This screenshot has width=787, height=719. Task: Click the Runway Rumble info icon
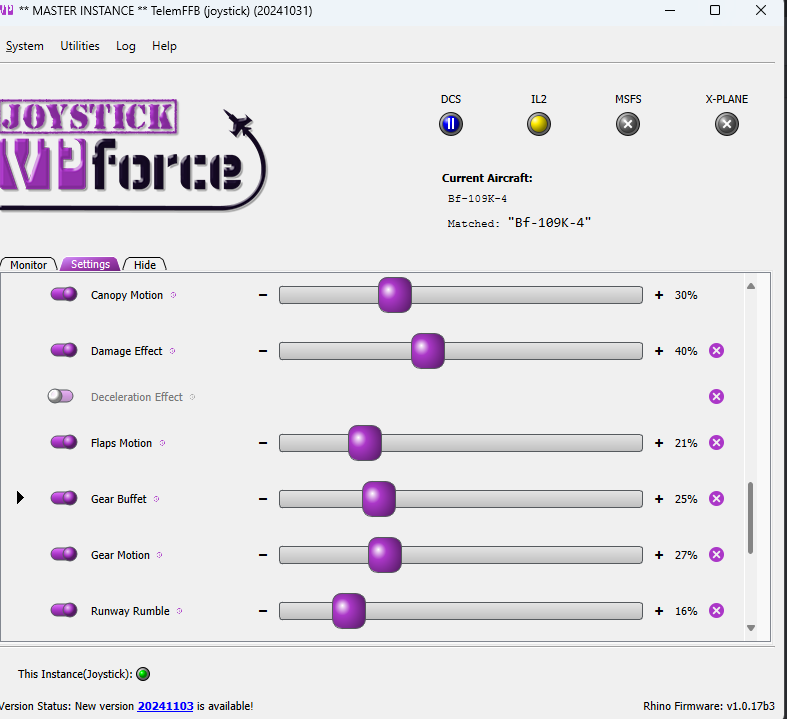[x=179, y=611]
